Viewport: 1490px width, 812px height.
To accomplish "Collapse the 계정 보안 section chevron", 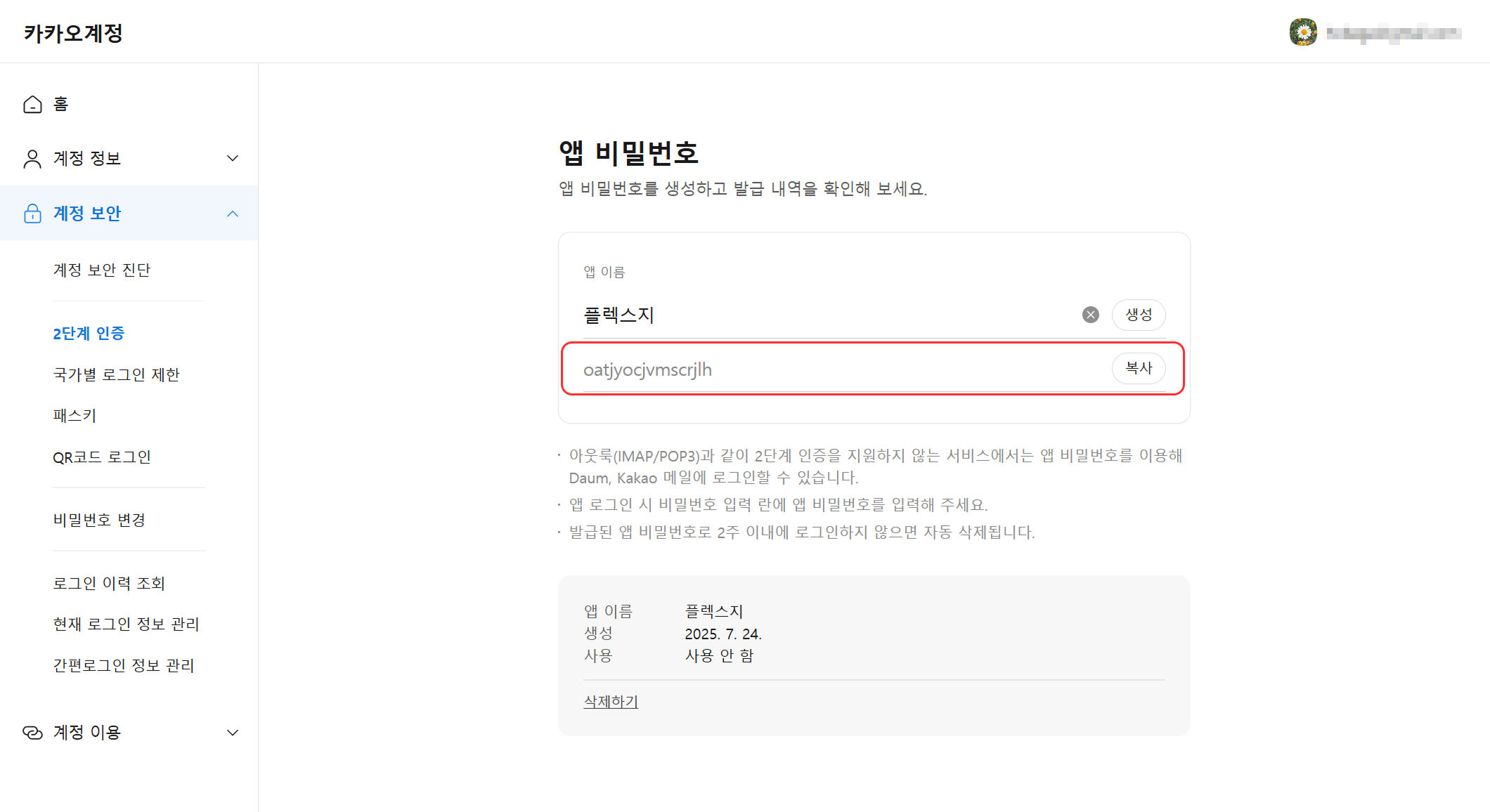I will 233,214.
